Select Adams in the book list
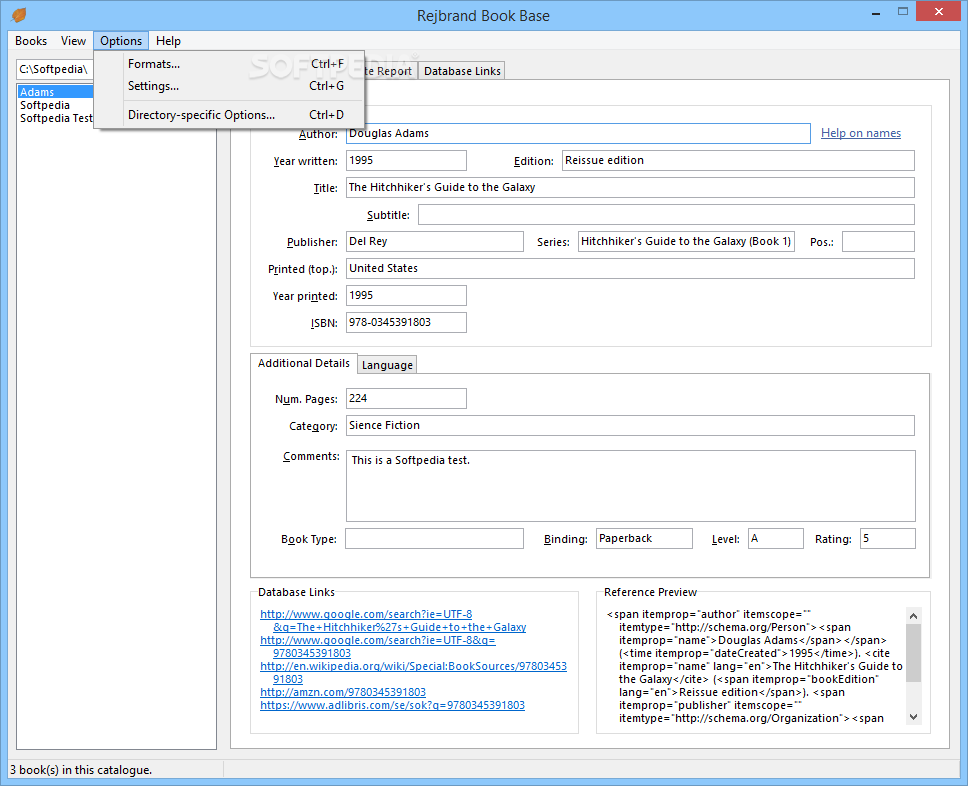Image resolution: width=968 pixels, height=786 pixels. tap(56, 92)
